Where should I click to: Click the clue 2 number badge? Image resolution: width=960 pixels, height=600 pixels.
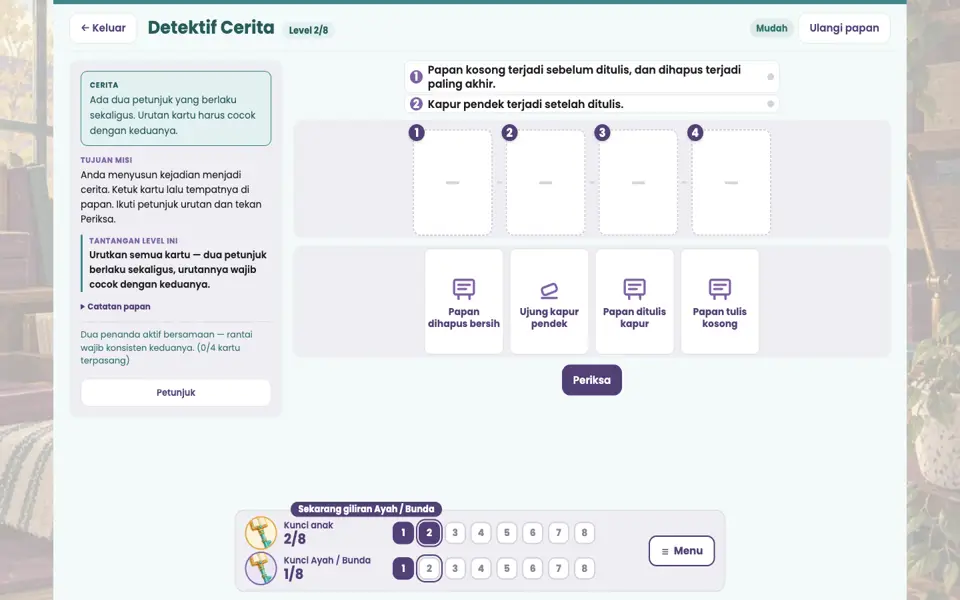click(x=416, y=104)
